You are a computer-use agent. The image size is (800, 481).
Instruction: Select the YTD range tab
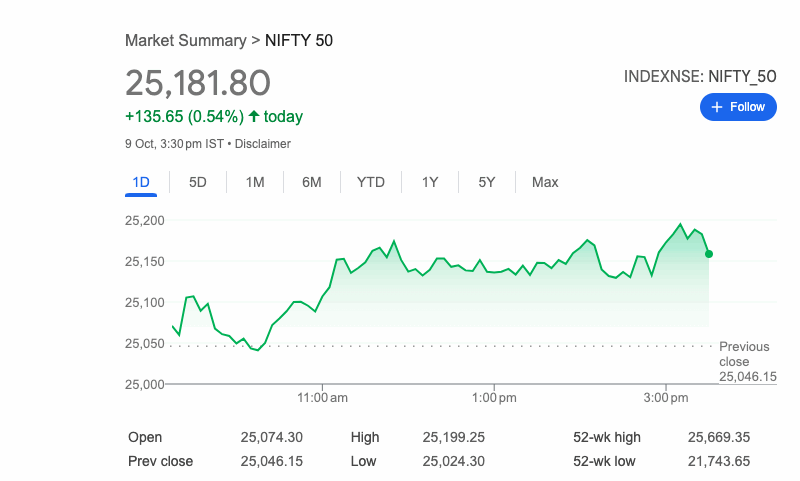point(371,182)
